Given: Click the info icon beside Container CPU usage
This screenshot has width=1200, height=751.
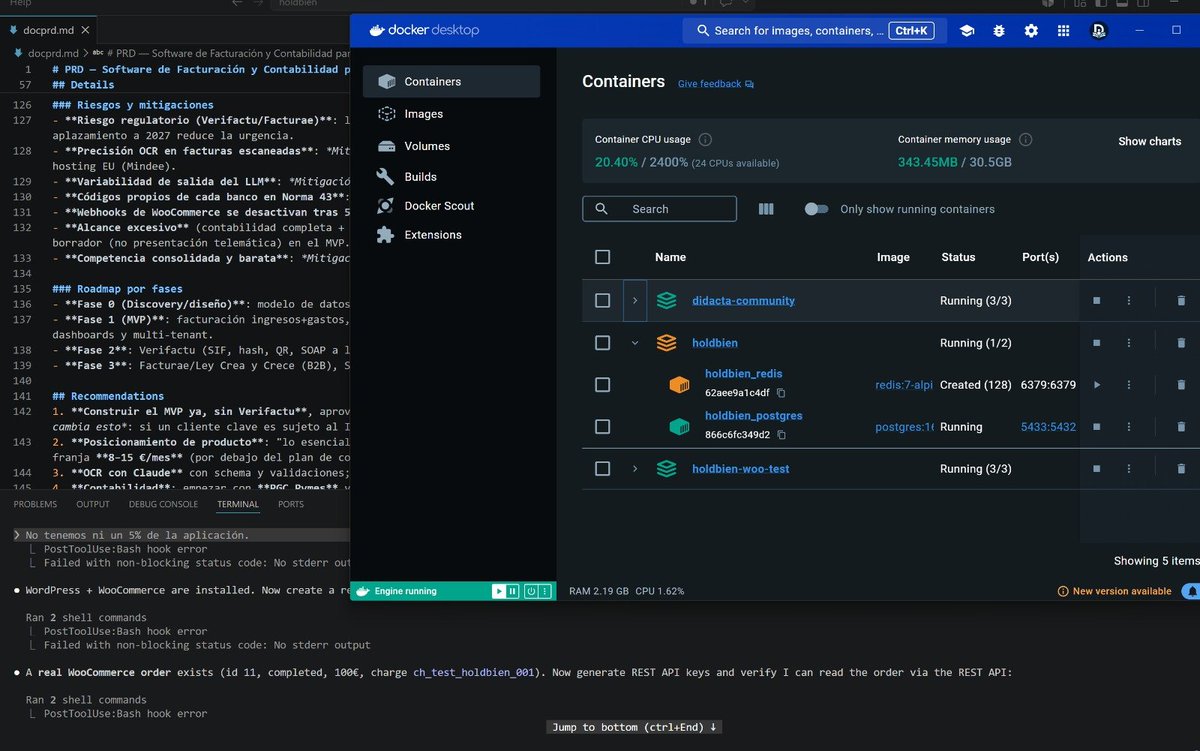Looking at the screenshot, I should [x=705, y=140].
